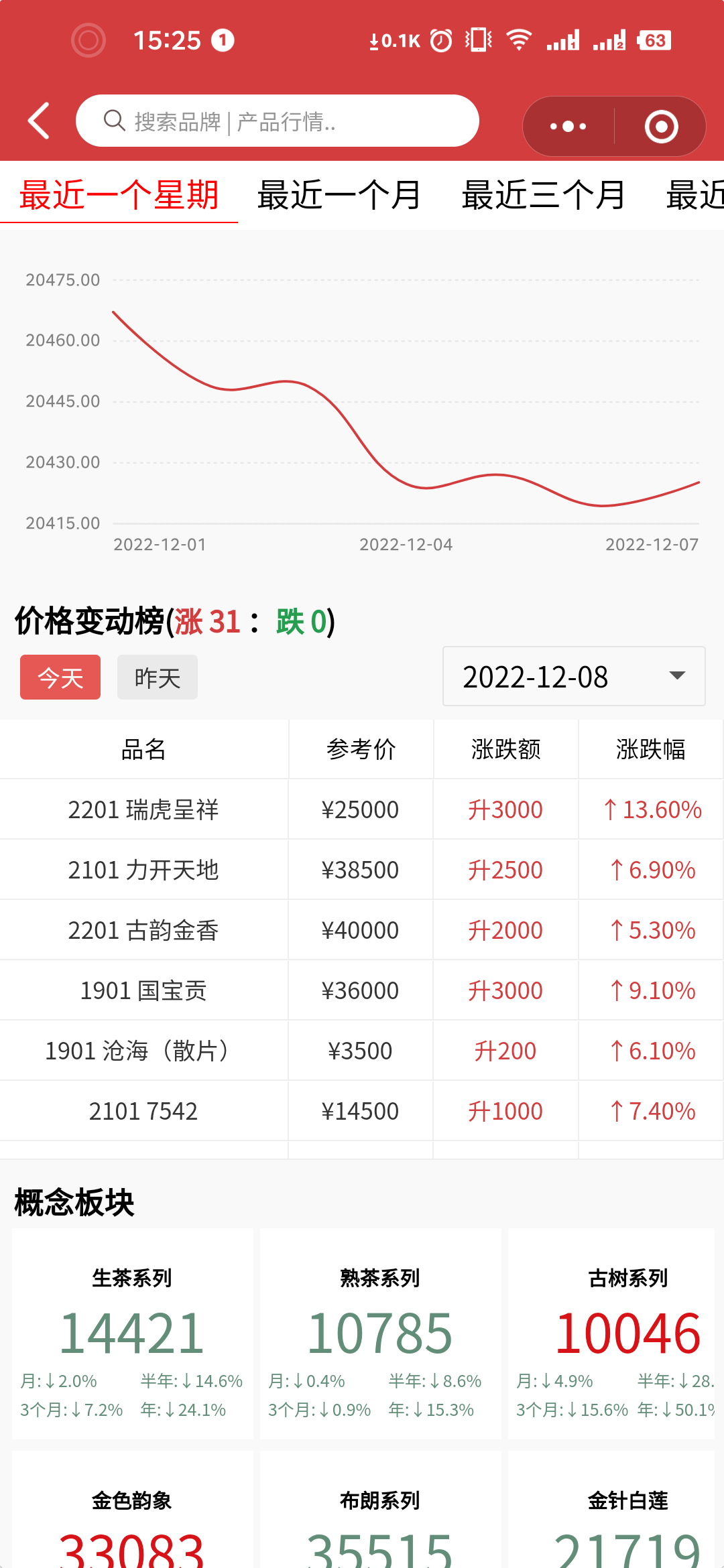Open the 金色韵象 sector card

(132, 1510)
